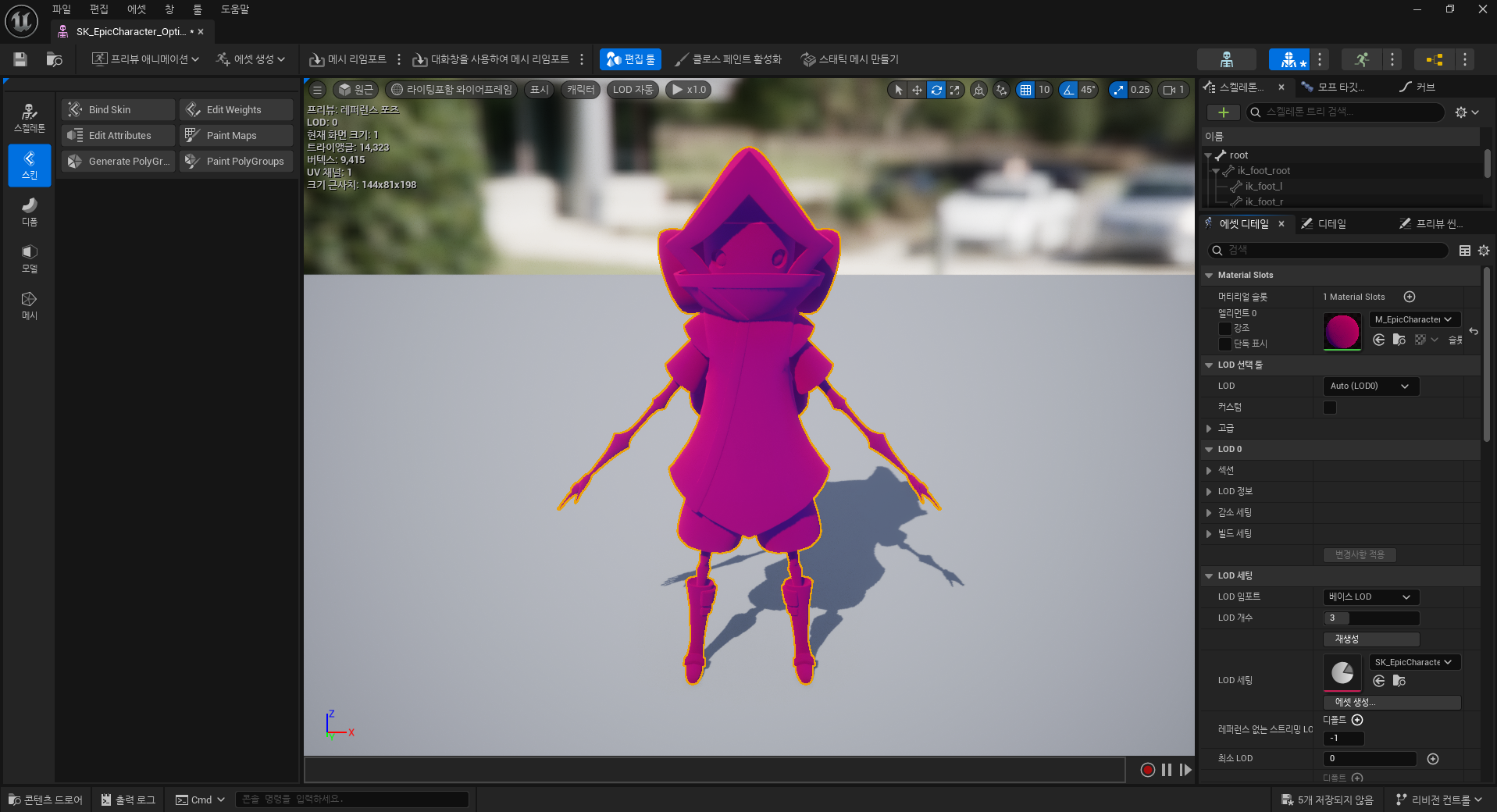Click the 재생성 regenerate button
The height and width of the screenshot is (812, 1497).
tap(1370, 639)
